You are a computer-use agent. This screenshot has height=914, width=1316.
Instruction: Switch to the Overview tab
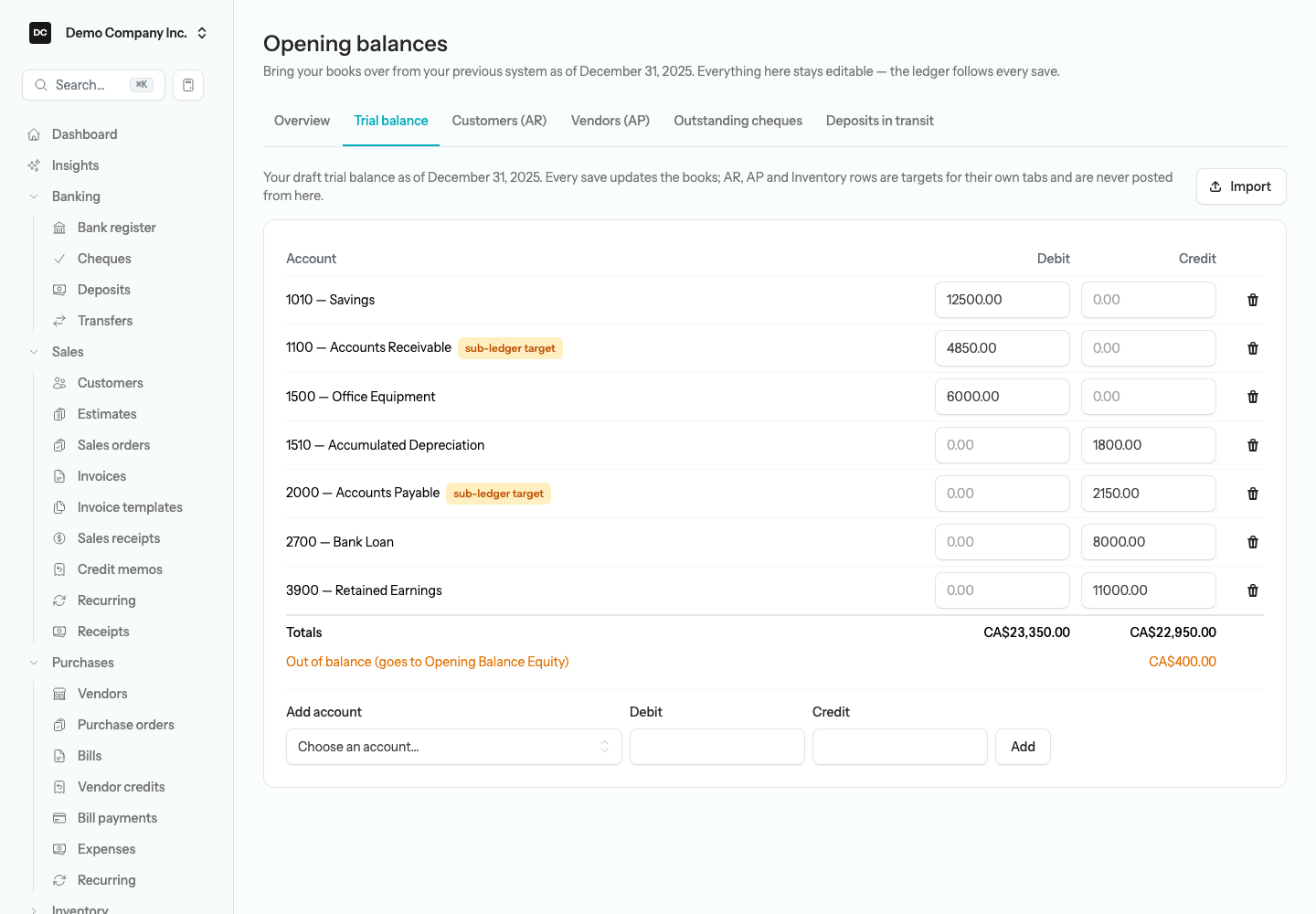click(x=302, y=121)
